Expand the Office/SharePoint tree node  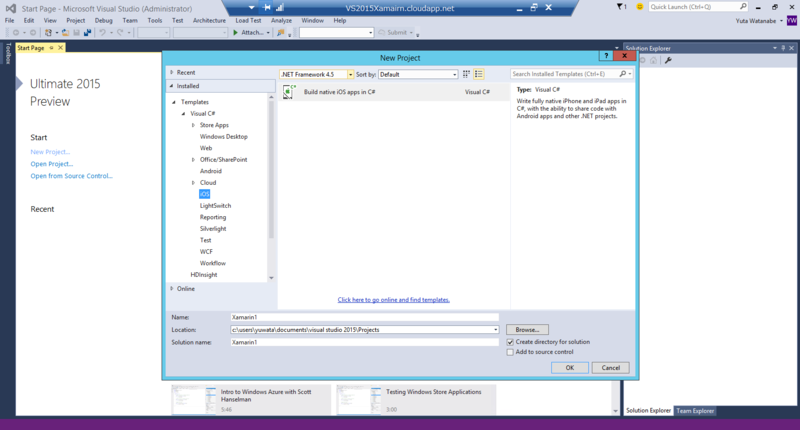tap(193, 160)
